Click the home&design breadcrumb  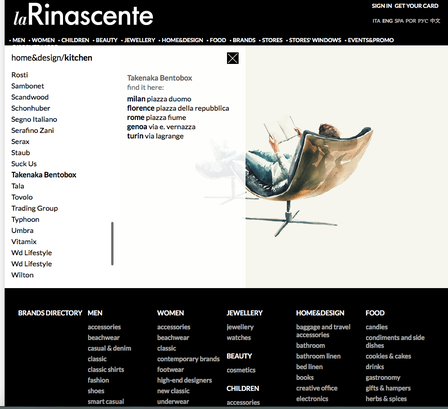tap(36, 58)
